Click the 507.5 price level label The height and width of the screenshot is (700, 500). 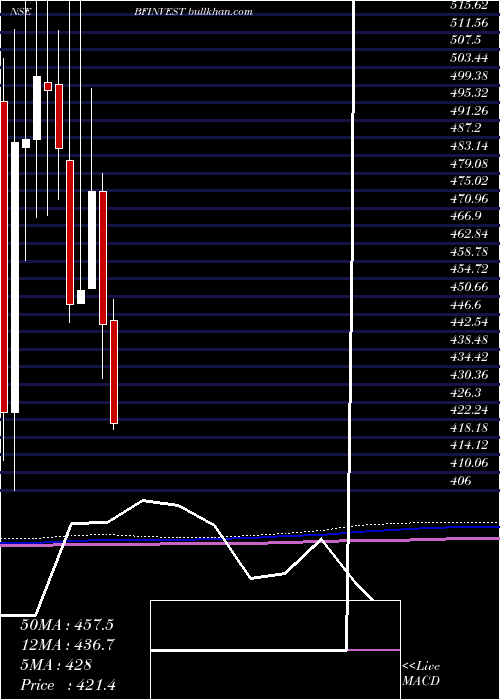click(x=466, y=40)
